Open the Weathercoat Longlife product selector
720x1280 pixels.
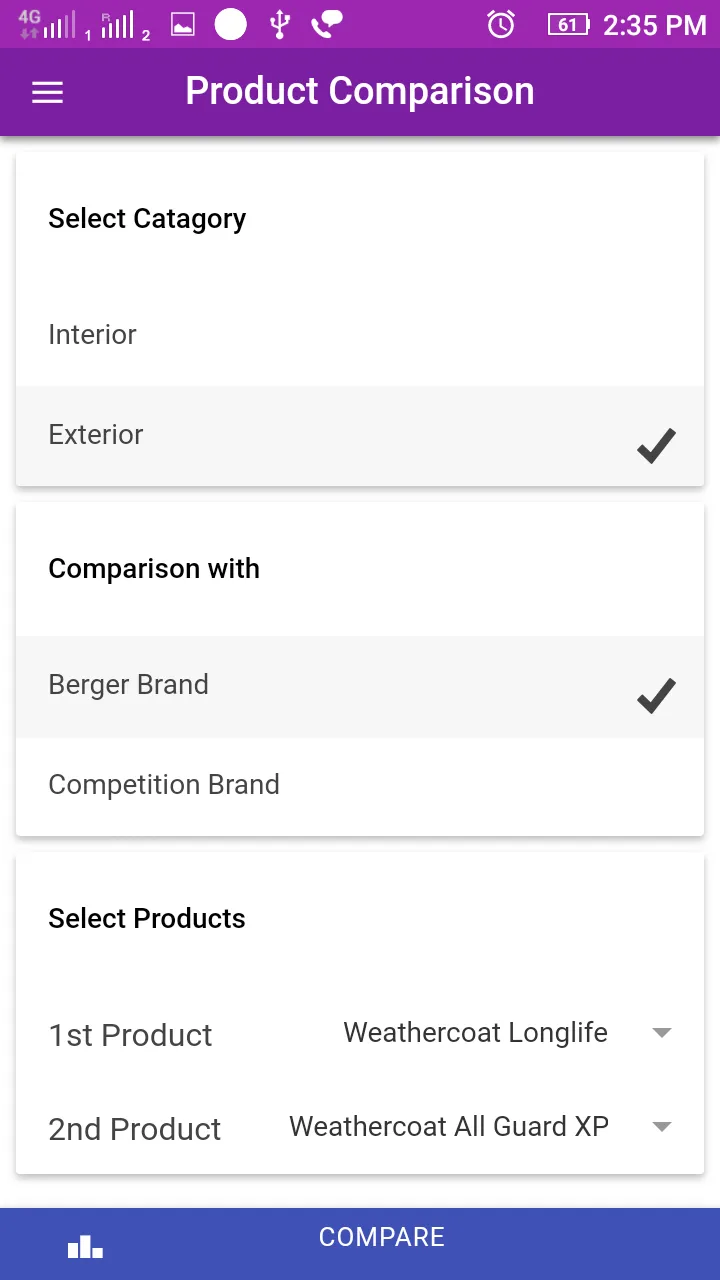pyautogui.click(x=475, y=1033)
